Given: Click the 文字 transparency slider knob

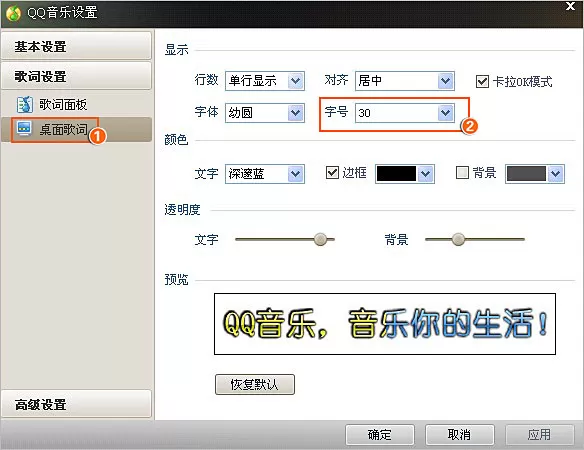Looking at the screenshot, I should click(x=320, y=239).
